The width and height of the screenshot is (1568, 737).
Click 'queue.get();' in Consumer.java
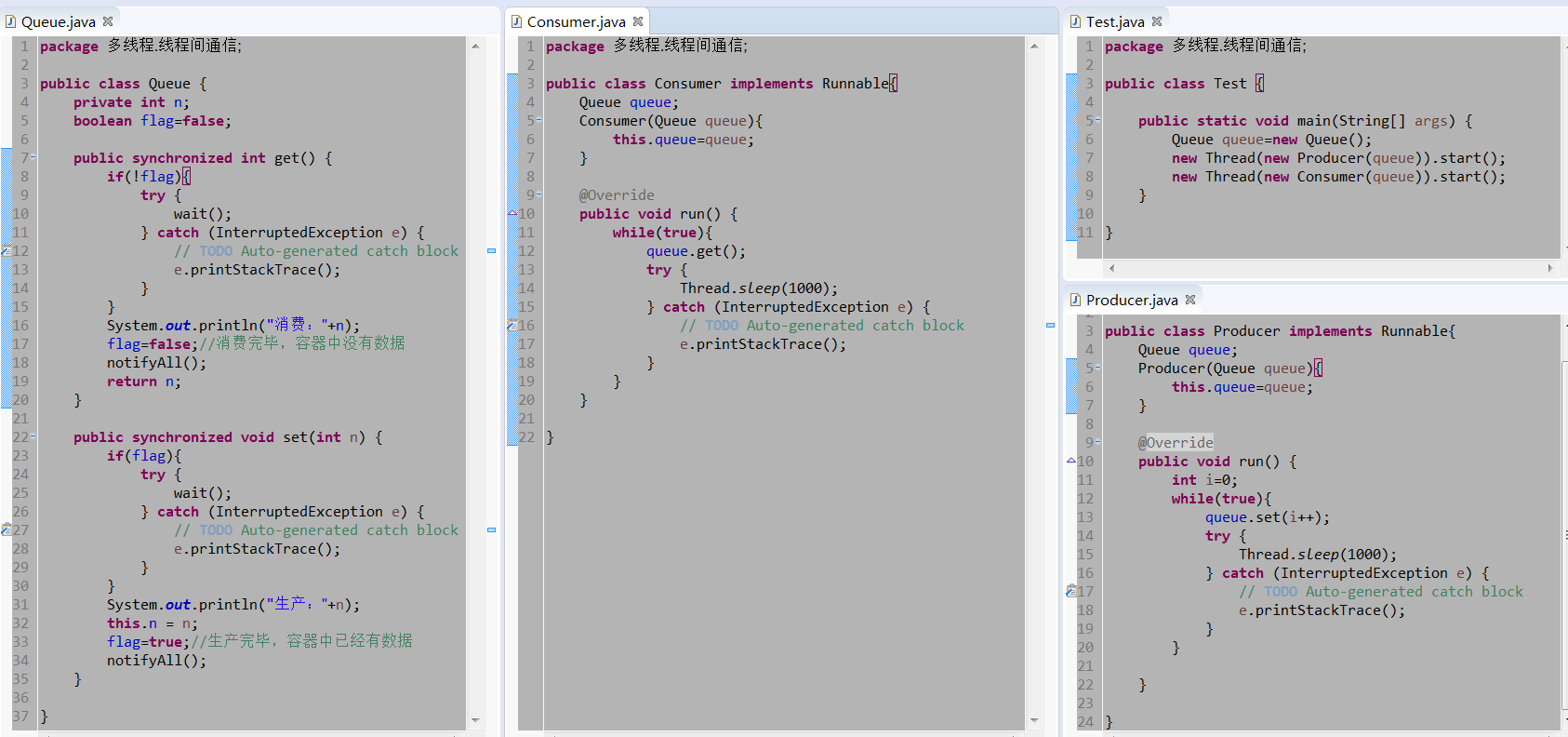tap(696, 250)
